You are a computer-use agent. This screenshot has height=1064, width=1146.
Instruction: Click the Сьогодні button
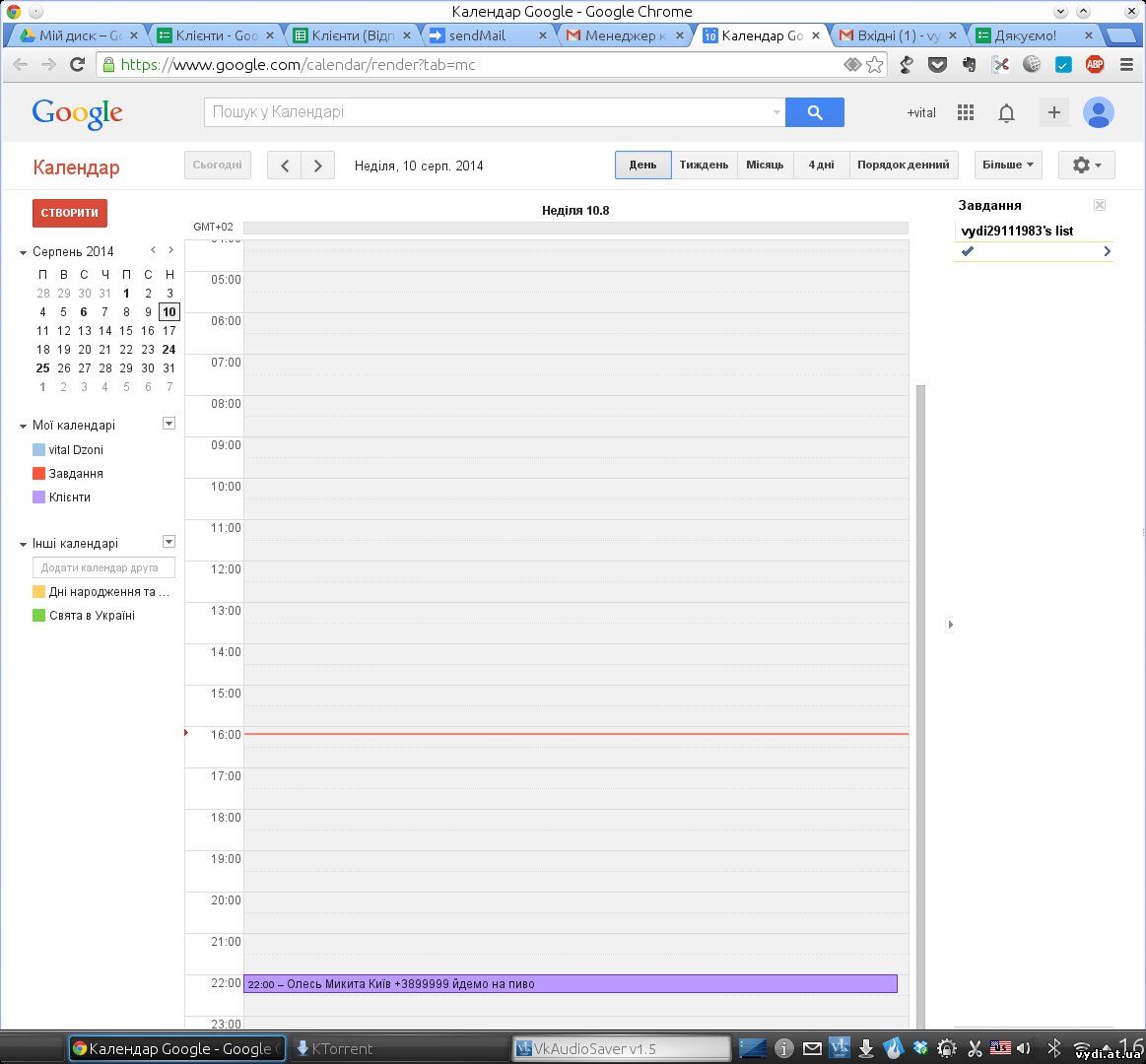(217, 166)
